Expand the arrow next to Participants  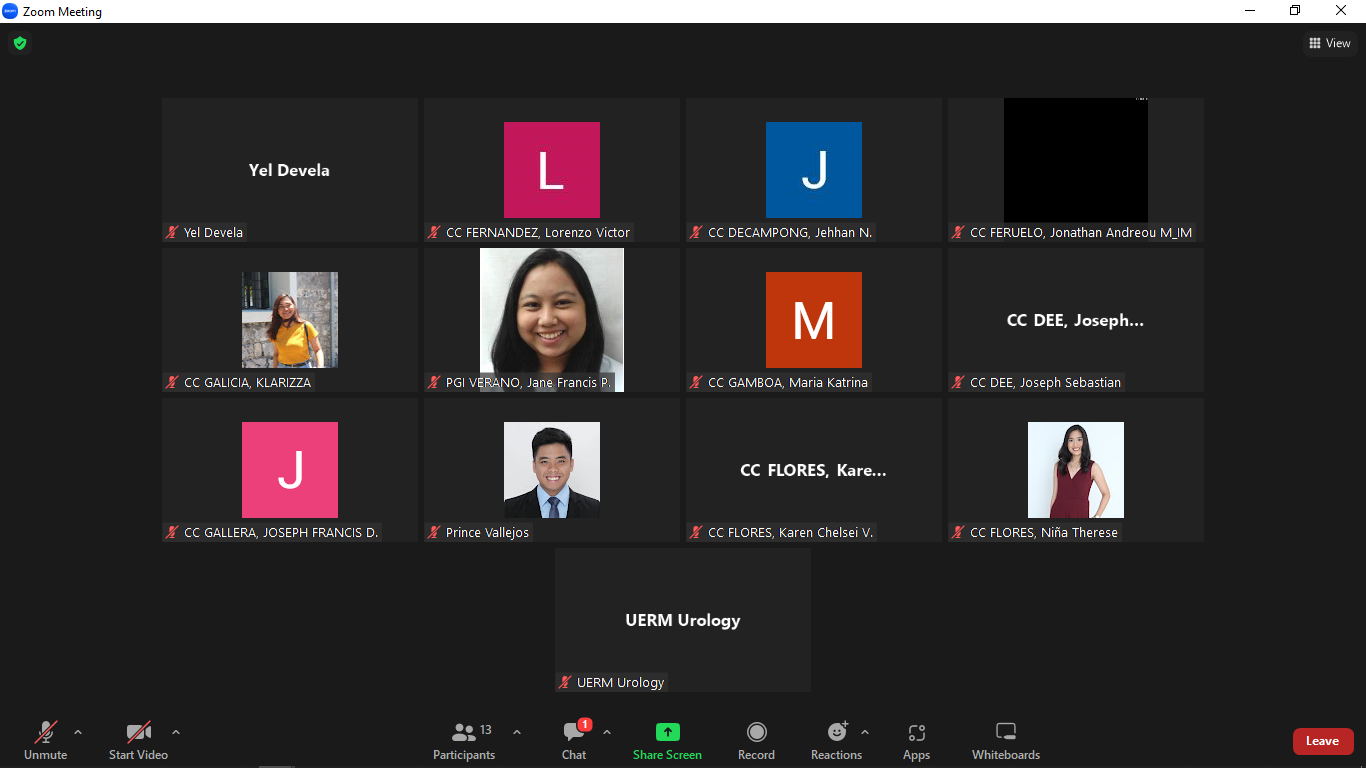click(517, 732)
